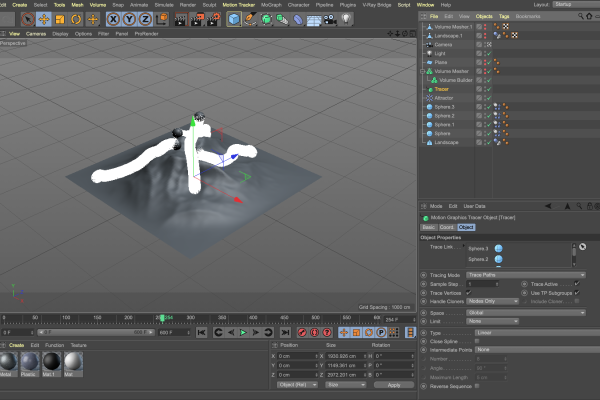Toggle the Y axis lock

click(x=129, y=19)
